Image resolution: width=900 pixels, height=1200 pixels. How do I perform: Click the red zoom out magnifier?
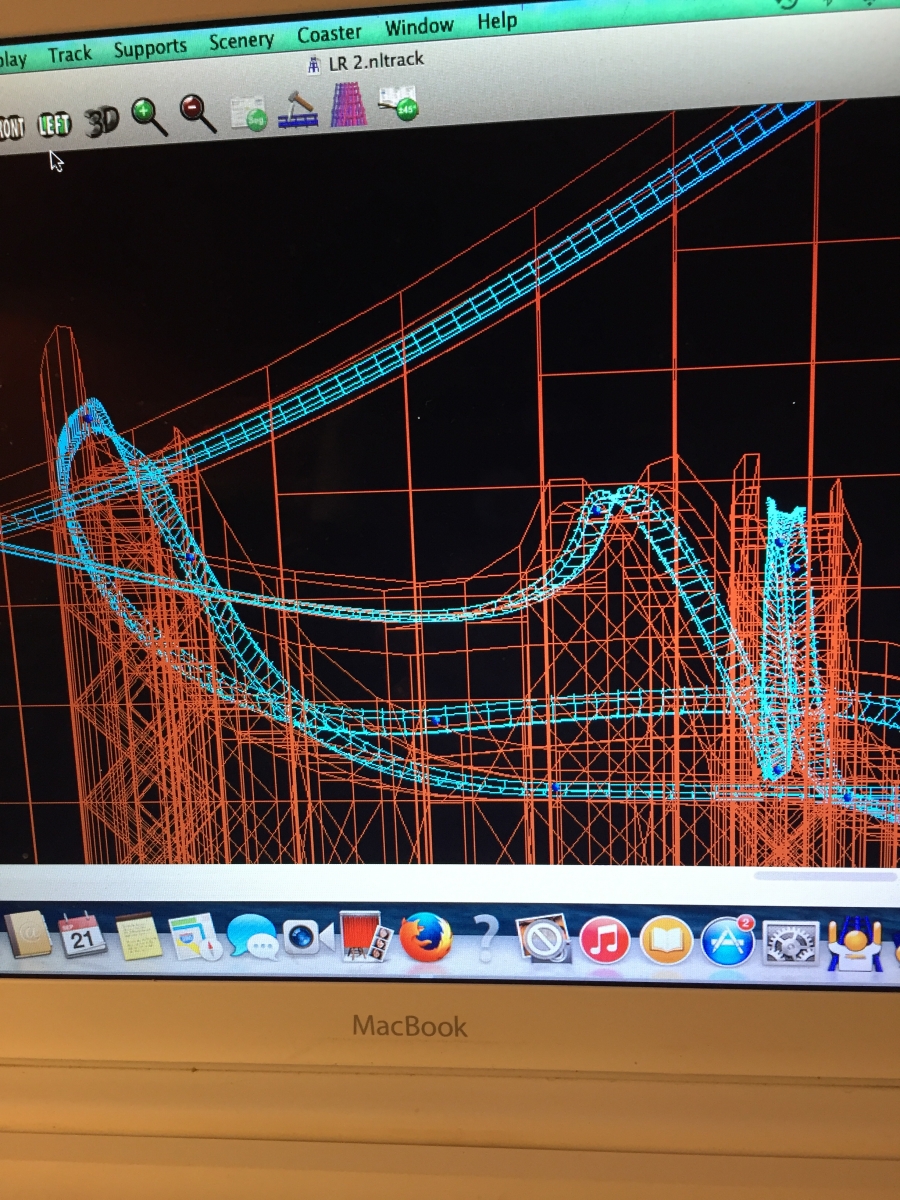tap(198, 114)
